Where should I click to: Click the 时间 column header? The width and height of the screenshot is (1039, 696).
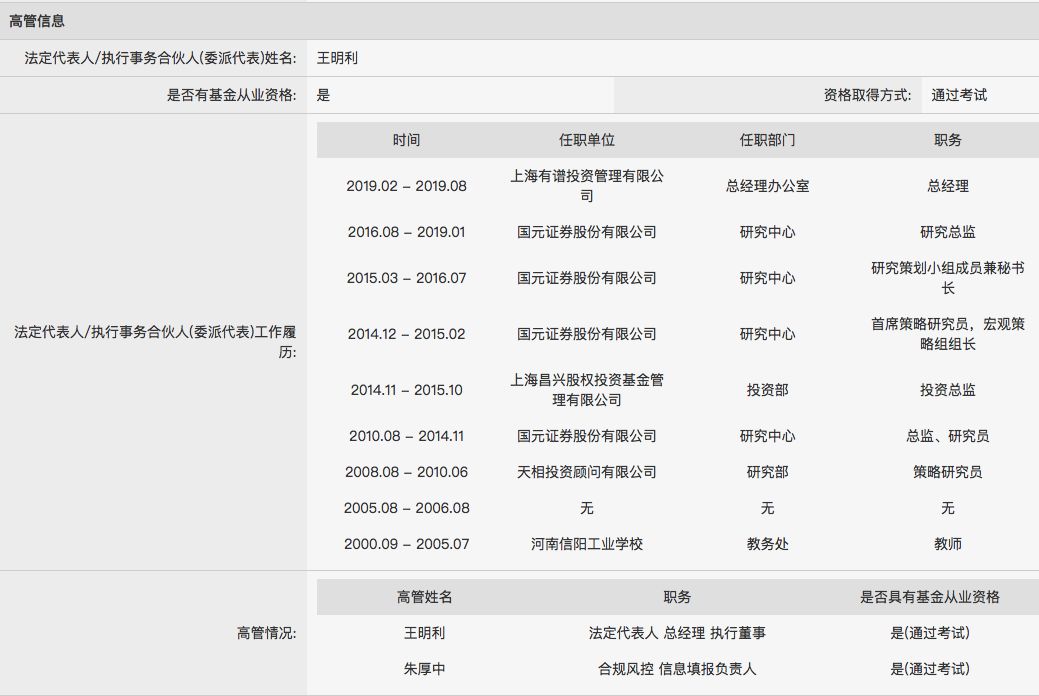[x=406, y=140]
